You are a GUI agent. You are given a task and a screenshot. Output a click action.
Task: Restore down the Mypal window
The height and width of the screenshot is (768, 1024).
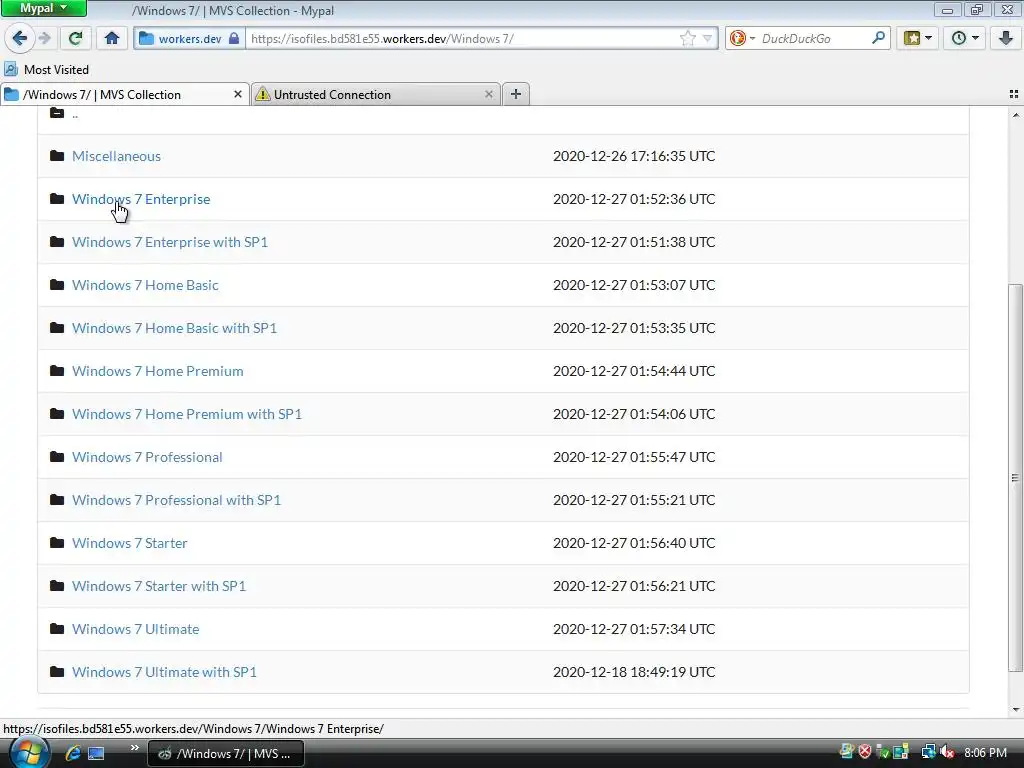click(x=977, y=9)
